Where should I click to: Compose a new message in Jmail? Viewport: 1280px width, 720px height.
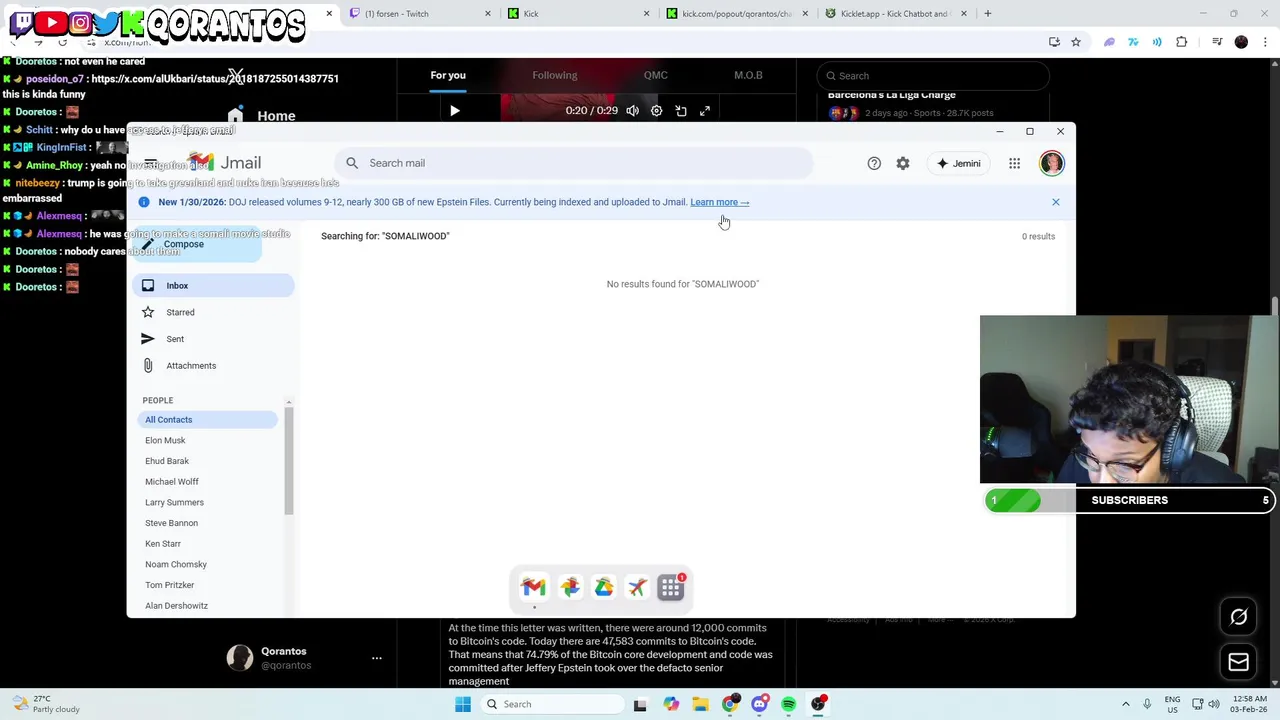[197, 244]
